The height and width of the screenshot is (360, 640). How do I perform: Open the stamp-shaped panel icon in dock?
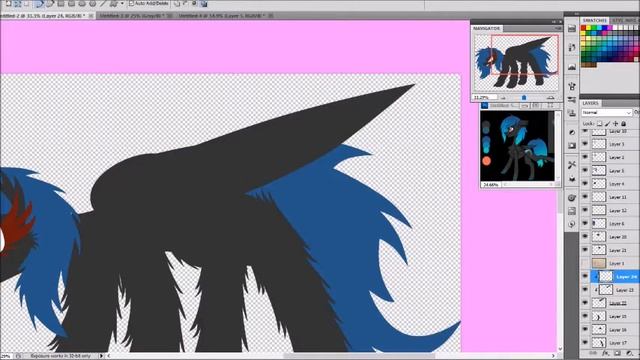[572, 113]
